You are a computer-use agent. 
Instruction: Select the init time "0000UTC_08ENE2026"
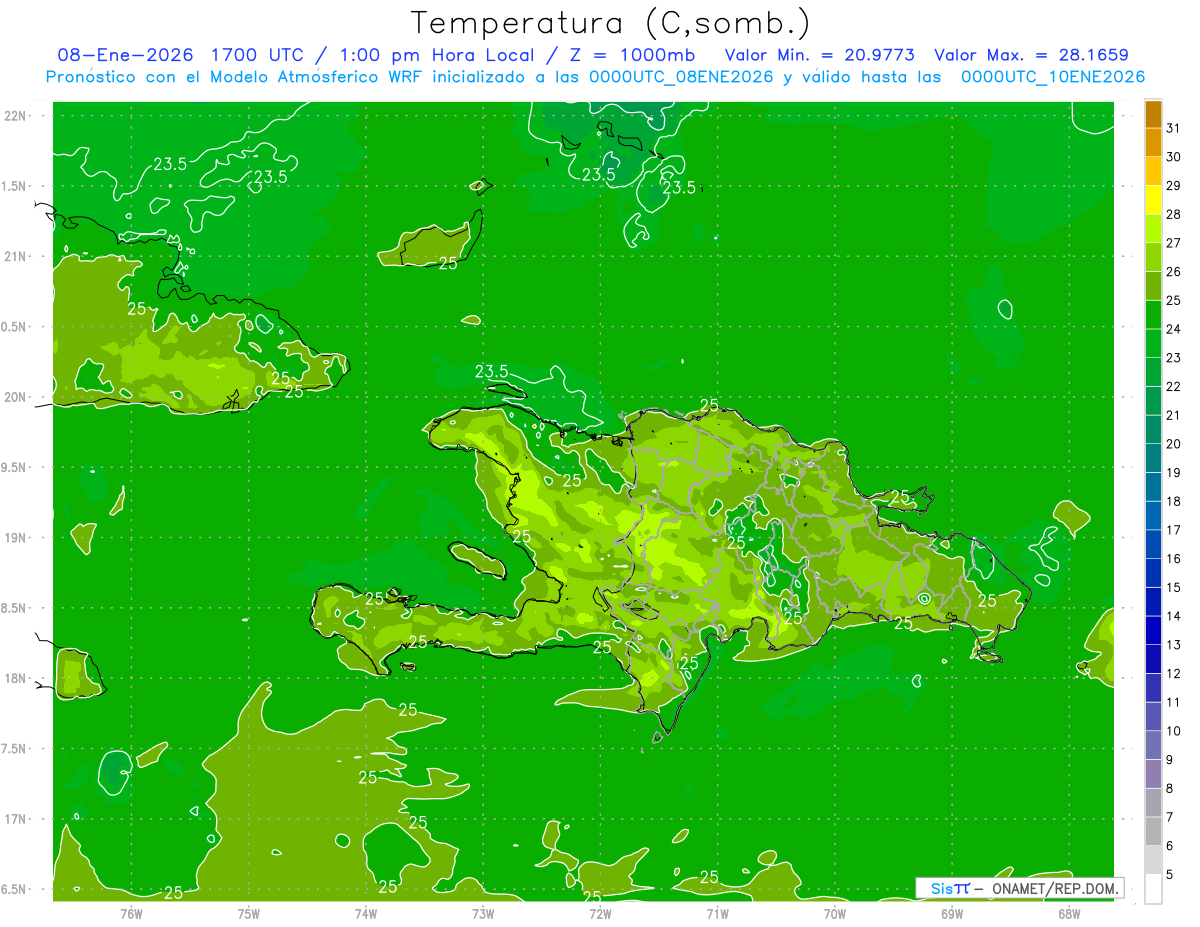click(682, 77)
